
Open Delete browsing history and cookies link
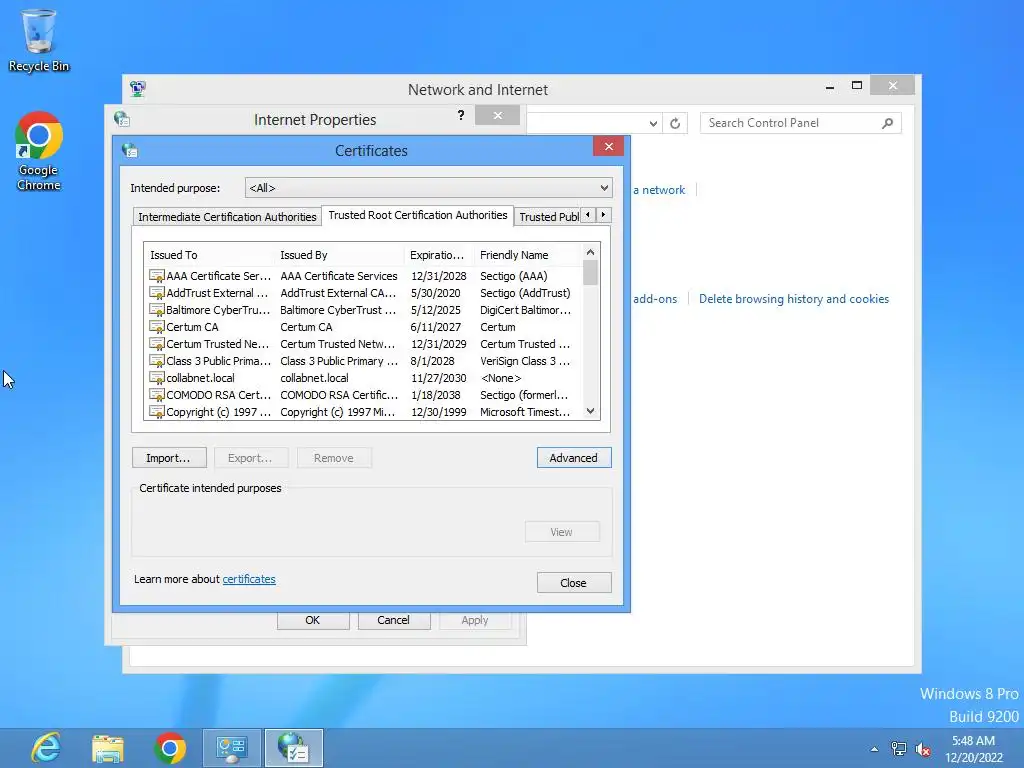click(x=793, y=298)
